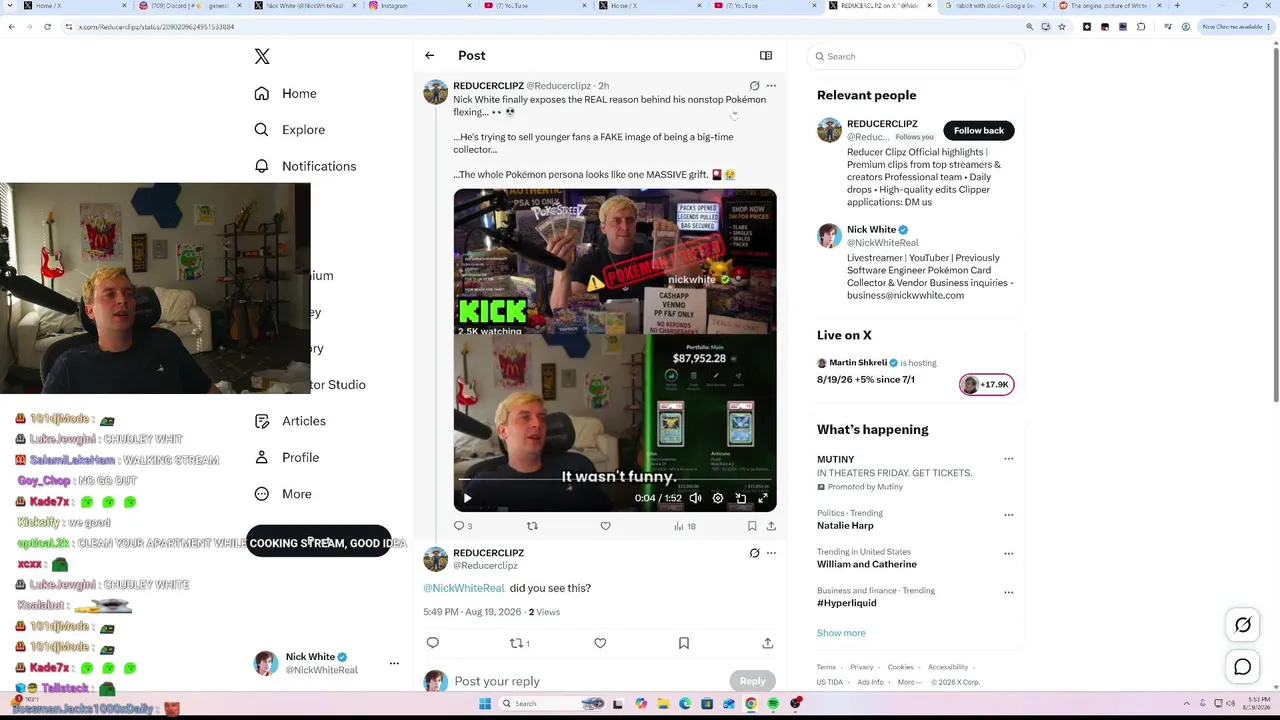Repost the 'did you see this?' post

click(520, 643)
